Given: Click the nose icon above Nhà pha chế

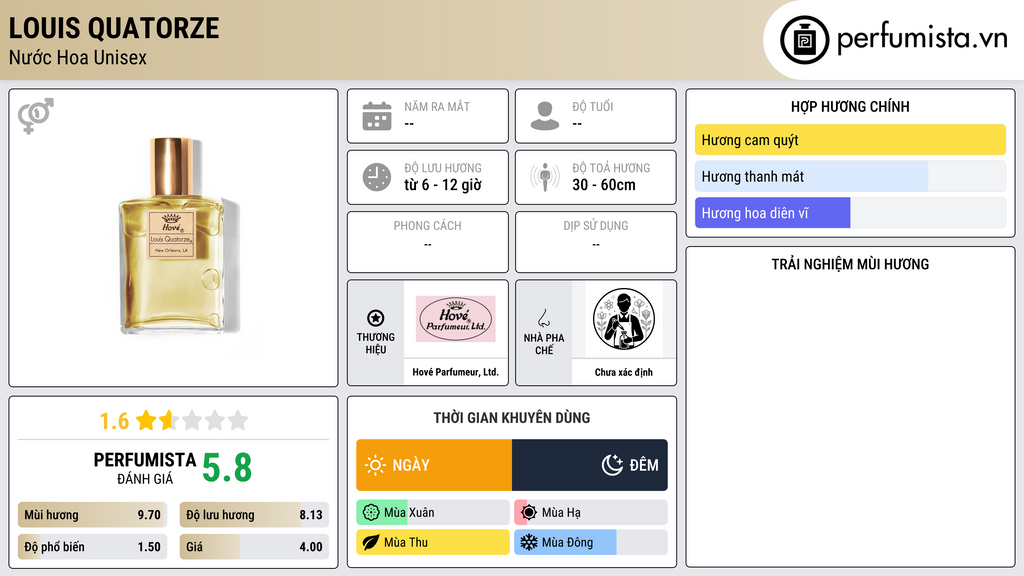Looking at the screenshot, I should (x=543, y=318).
